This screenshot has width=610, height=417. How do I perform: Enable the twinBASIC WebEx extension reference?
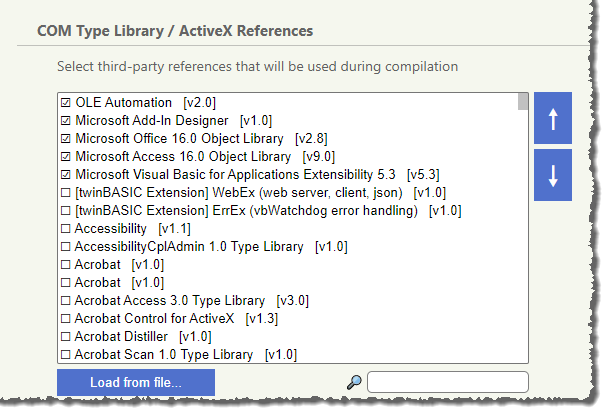(x=66, y=192)
